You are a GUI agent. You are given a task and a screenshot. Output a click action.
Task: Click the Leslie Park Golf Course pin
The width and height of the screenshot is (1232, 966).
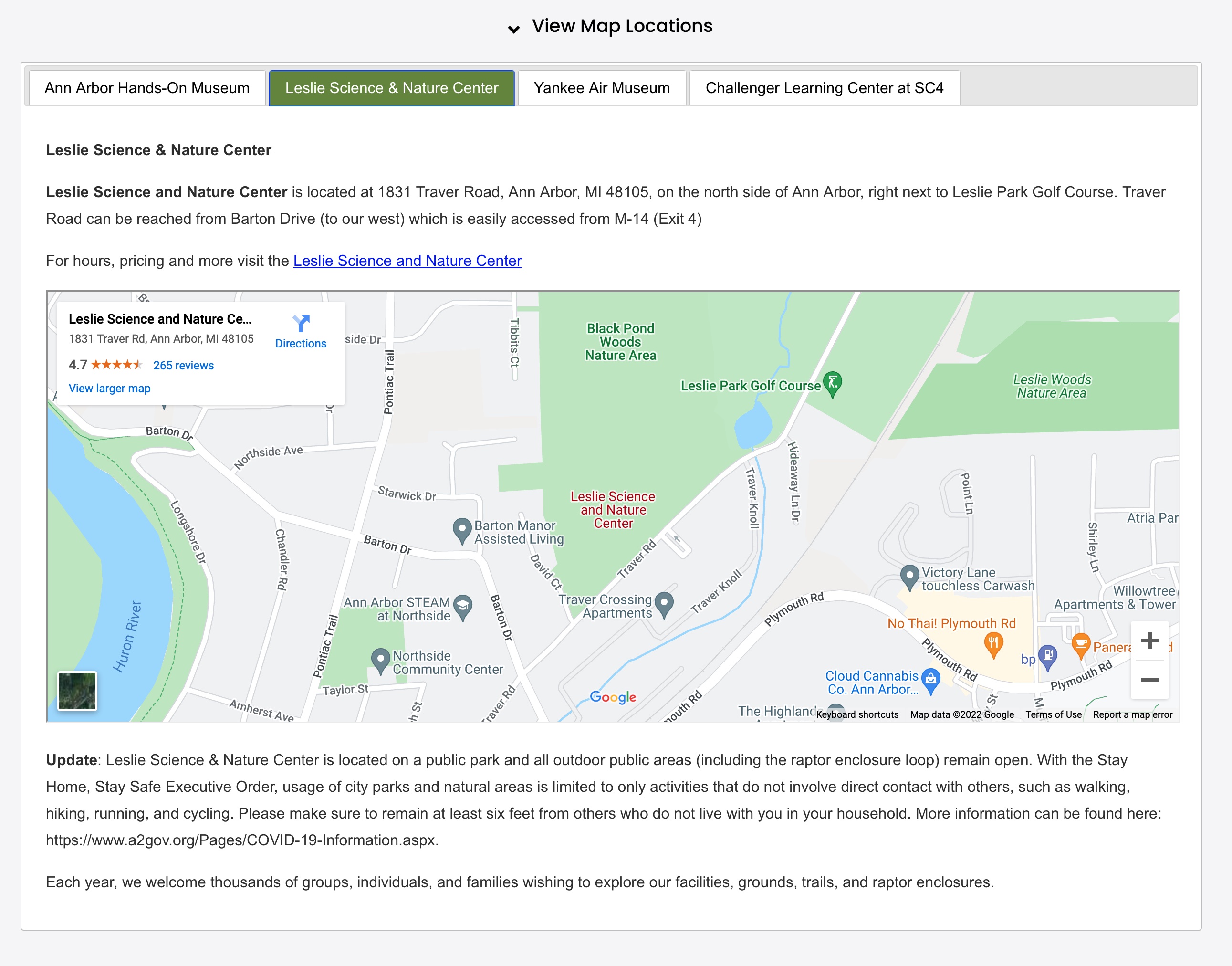(x=832, y=385)
